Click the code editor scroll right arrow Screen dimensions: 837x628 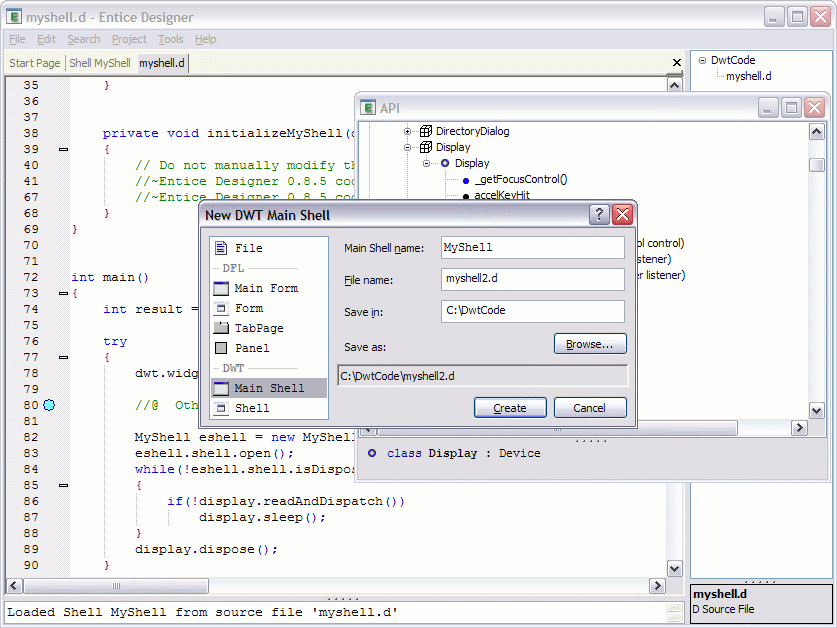point(657,586)
